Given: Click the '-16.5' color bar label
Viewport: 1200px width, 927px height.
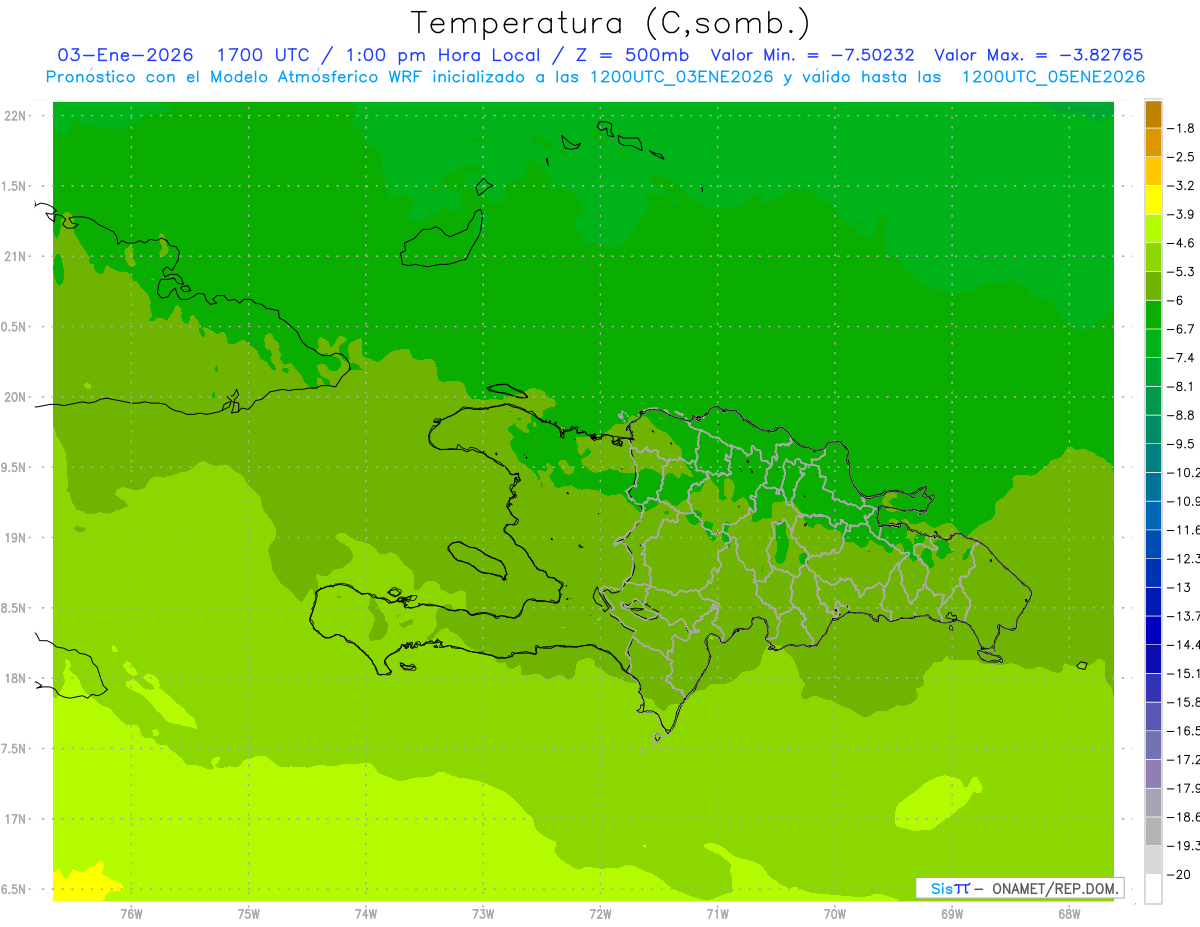Looking at the screenshot, I should click(1184, 731).
